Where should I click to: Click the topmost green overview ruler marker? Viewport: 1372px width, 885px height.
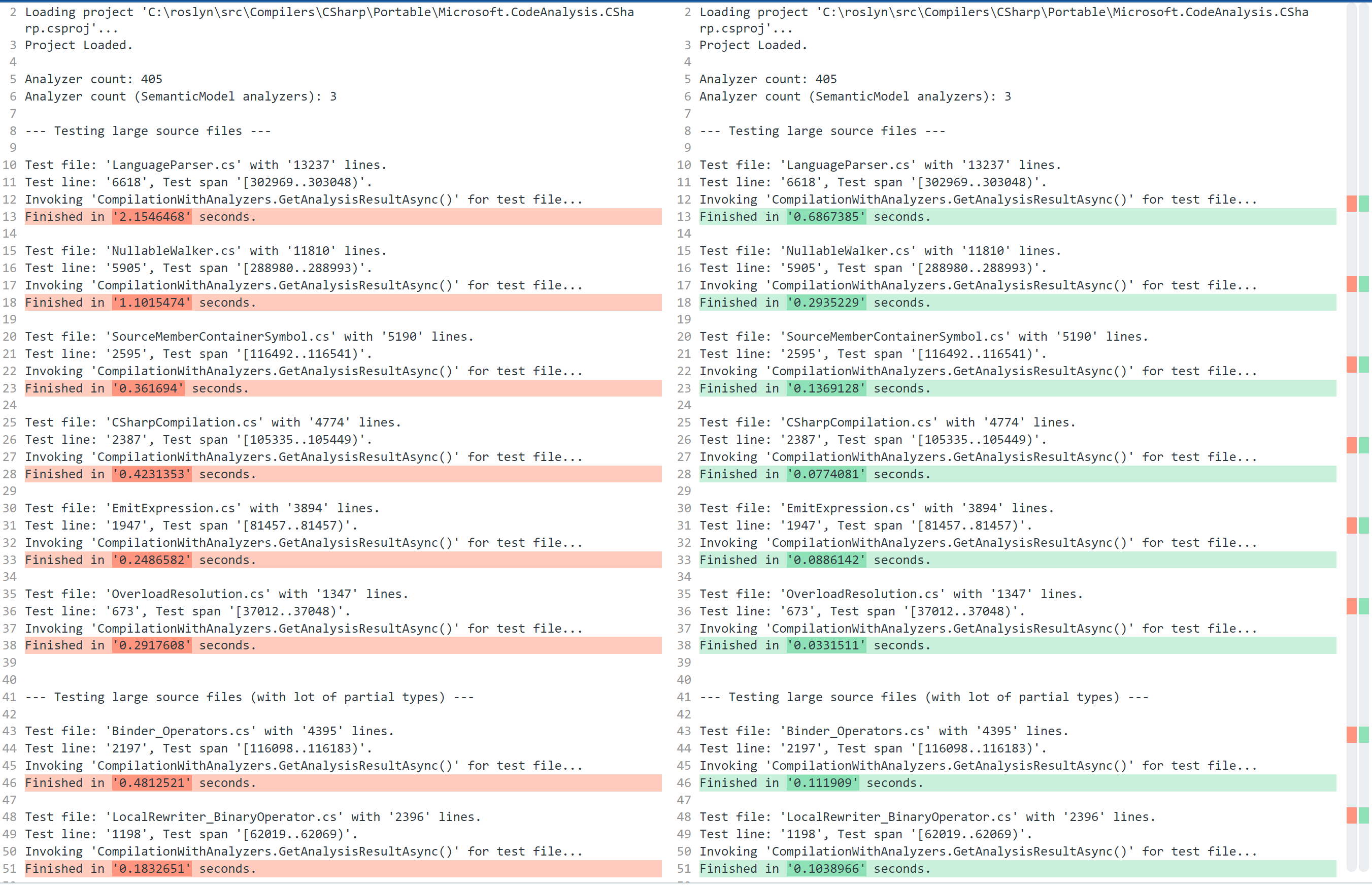coord(1364,204)
